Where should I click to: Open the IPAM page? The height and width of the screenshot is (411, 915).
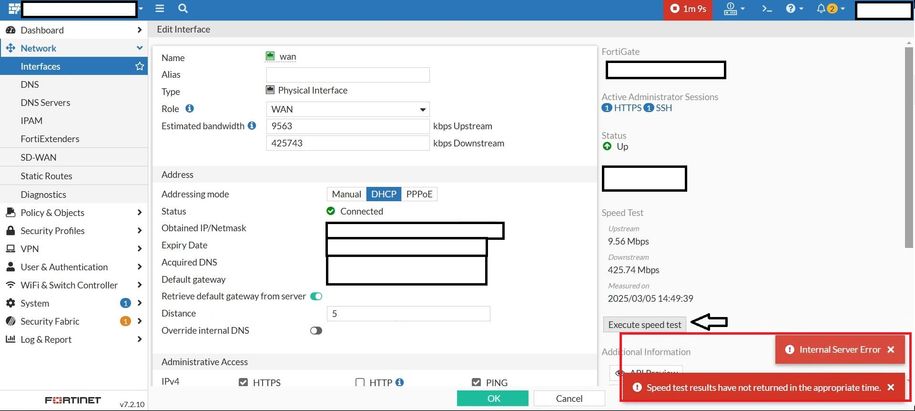[x=74, y=121]
